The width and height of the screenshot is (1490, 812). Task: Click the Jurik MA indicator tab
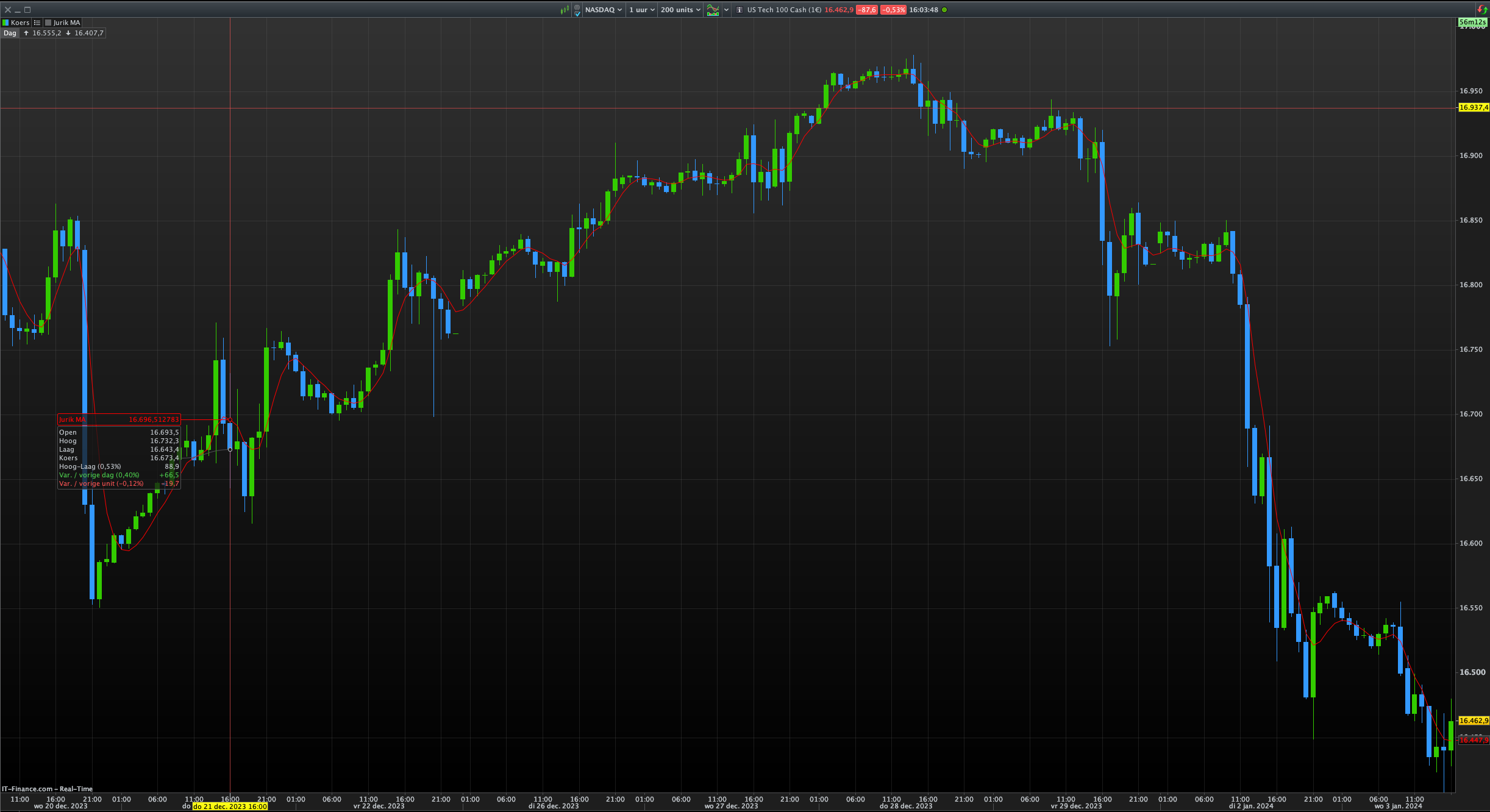(66, 23)
